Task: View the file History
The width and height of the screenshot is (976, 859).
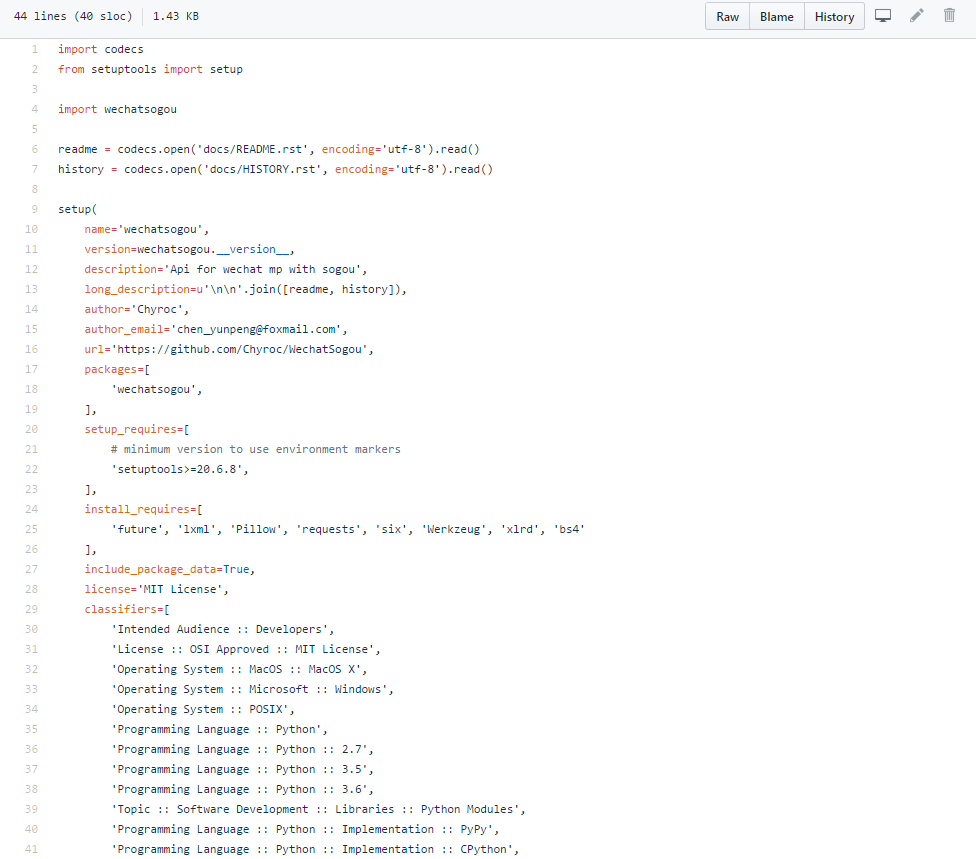Action: point(834,17)
